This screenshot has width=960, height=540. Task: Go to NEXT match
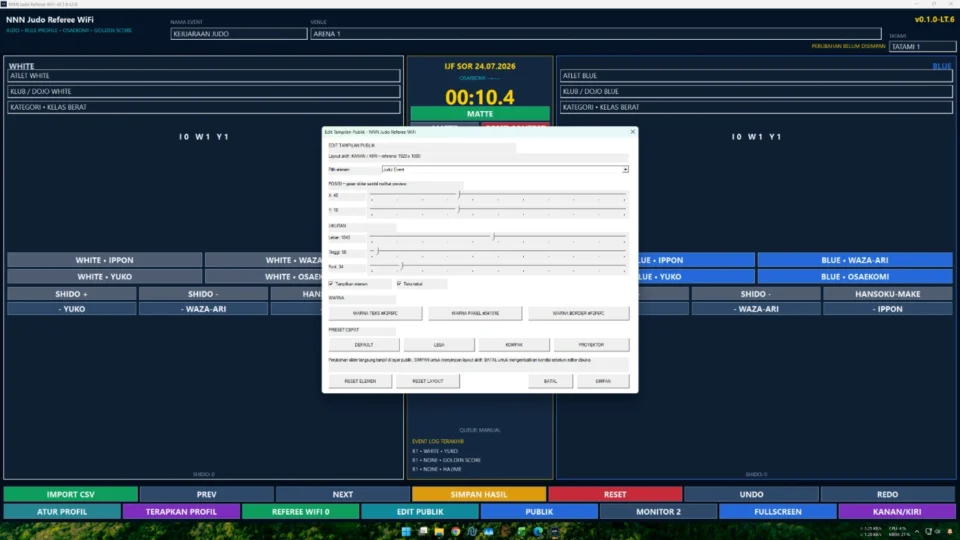pyautogui.click(x=343, y=494)
